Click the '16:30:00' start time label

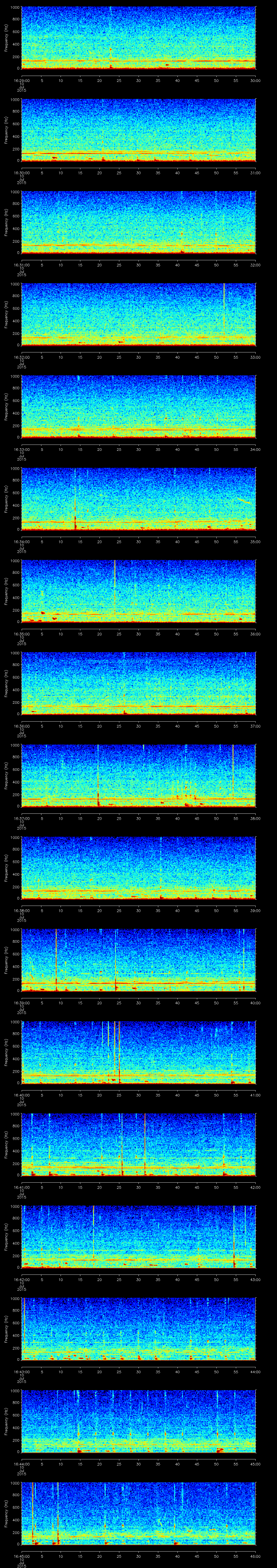(x=21, y=173)
